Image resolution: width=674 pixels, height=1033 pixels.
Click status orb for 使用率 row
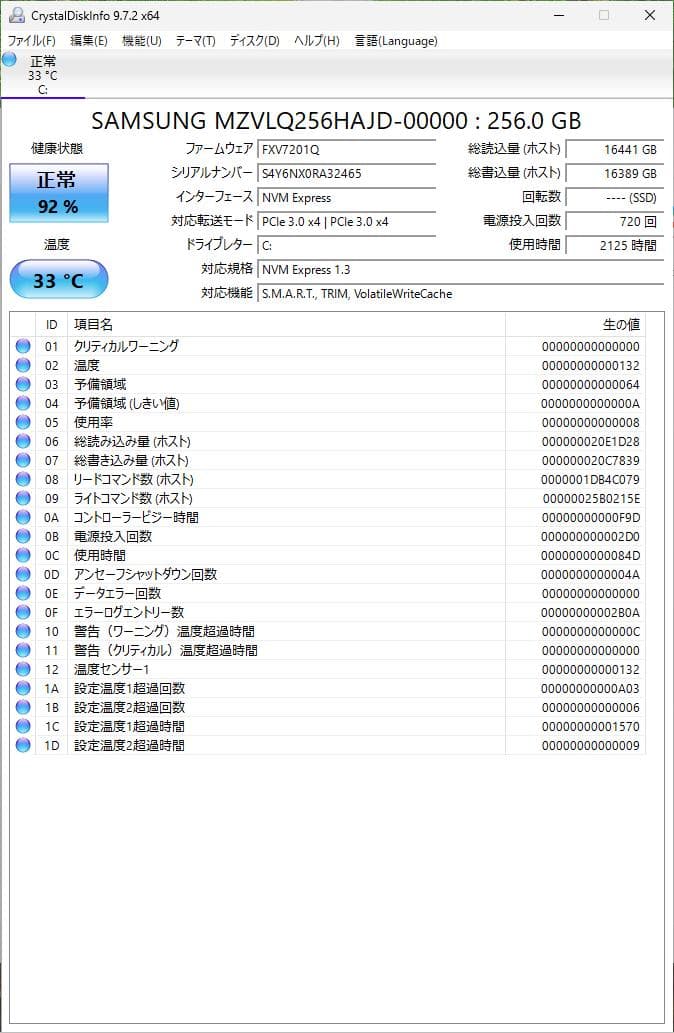(x=23, y=422)
